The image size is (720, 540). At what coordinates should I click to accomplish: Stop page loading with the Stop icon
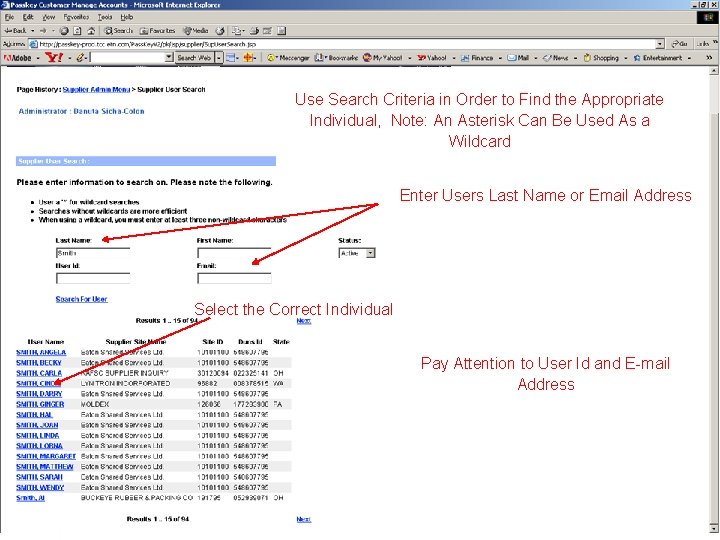click(64, 31)
